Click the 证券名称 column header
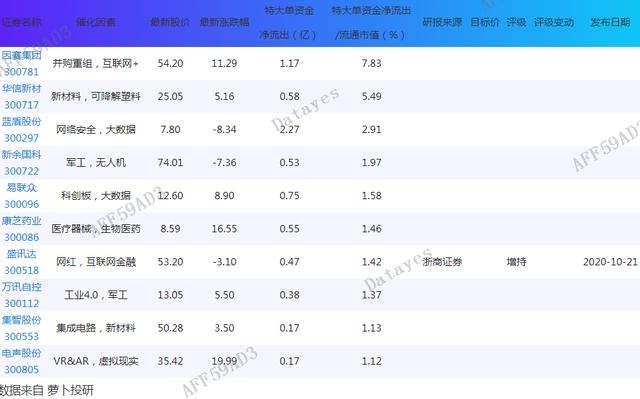Screen dimensions: 640x399 pos(21,22)
